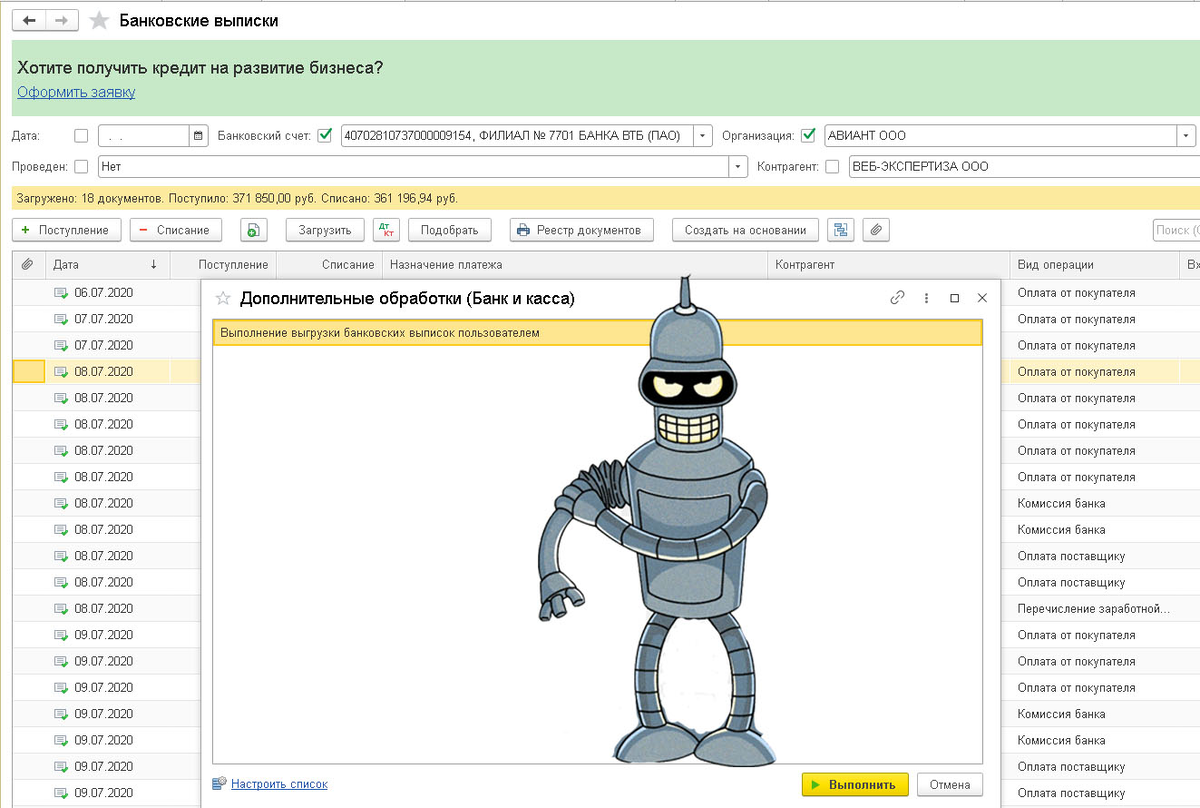Click the paperclip column header icon
1200x808 pixels.
(x=27, y=265)
